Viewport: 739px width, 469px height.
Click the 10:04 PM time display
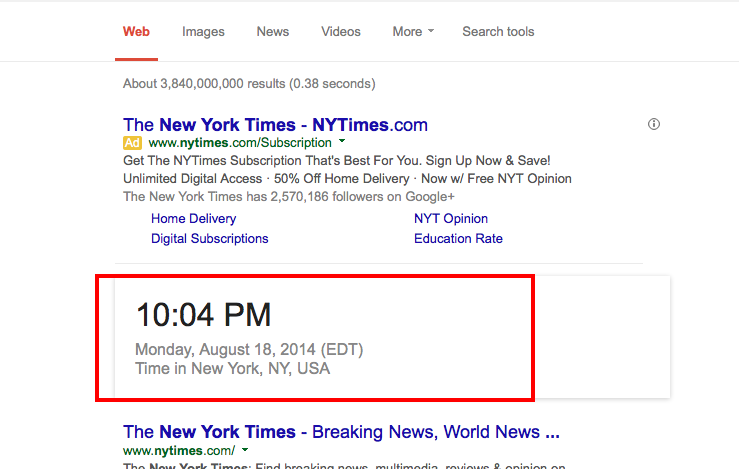point(204,314)
